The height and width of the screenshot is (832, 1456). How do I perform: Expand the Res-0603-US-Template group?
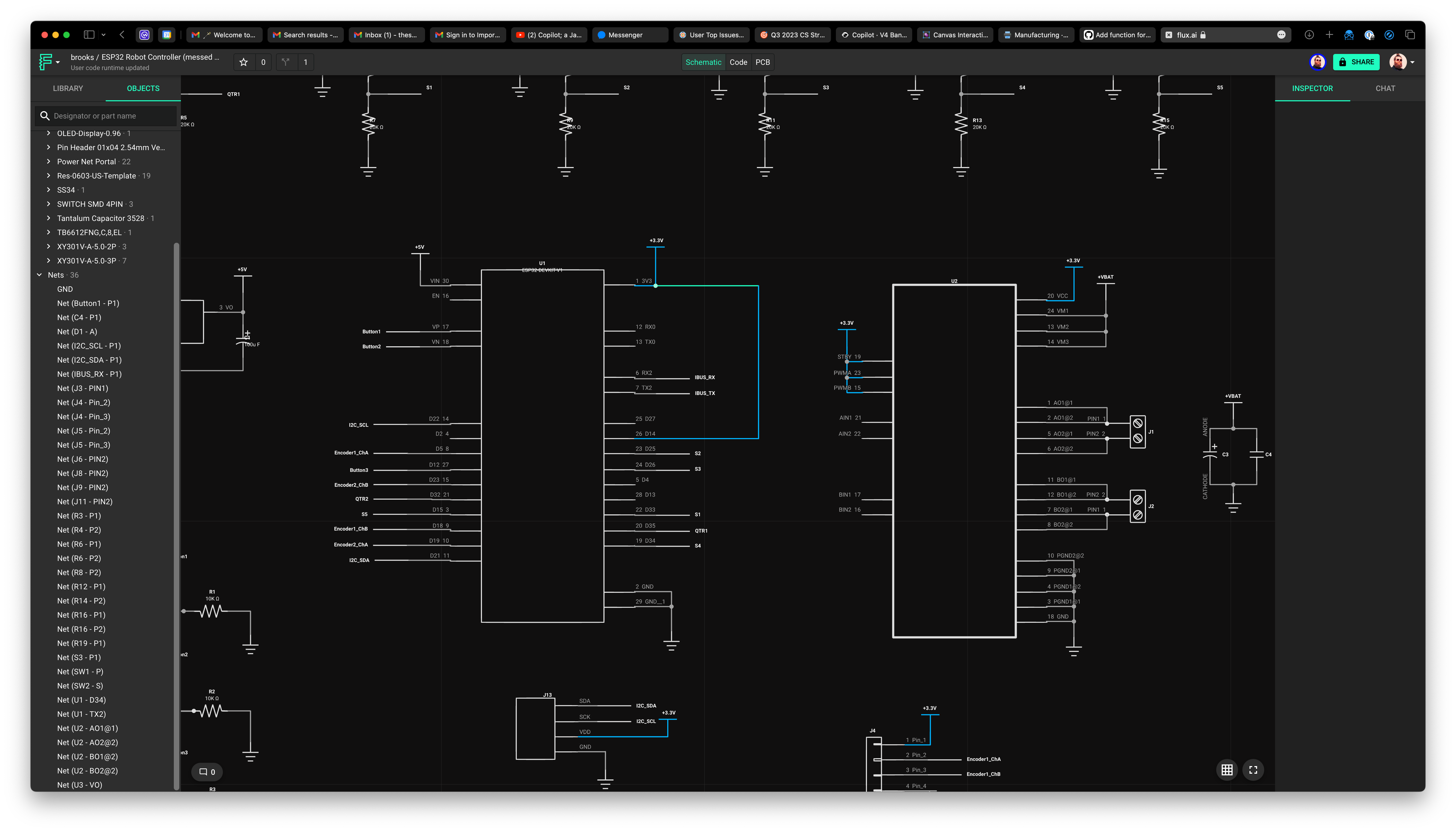48,176
